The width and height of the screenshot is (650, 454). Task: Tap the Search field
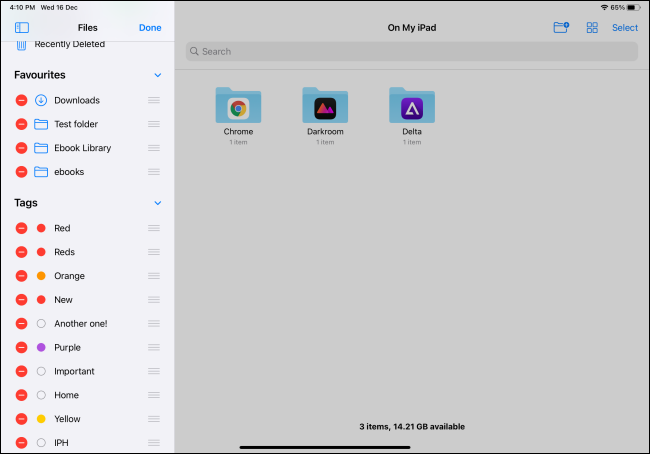pos(411,51)
